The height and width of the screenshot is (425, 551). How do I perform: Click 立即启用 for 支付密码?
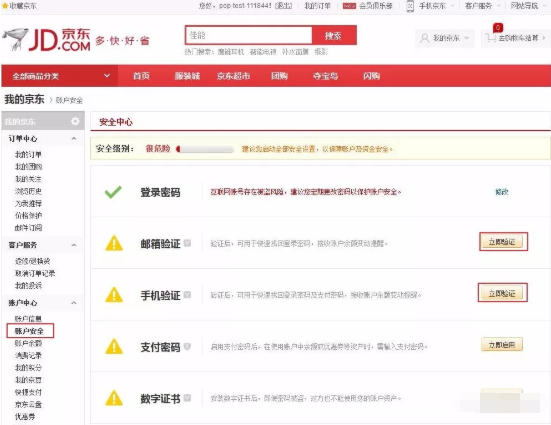[502, 344]
